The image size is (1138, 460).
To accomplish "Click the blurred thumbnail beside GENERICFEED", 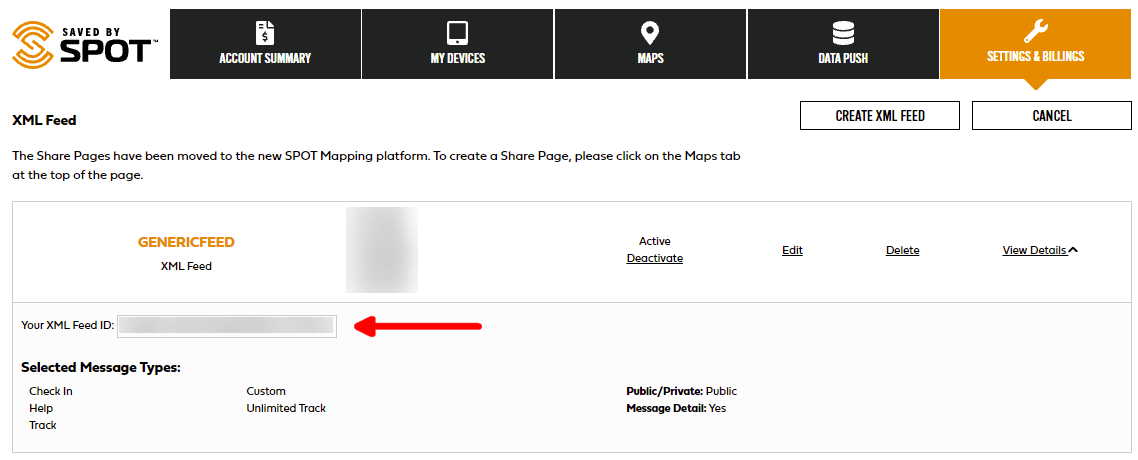I will [381, 250].
